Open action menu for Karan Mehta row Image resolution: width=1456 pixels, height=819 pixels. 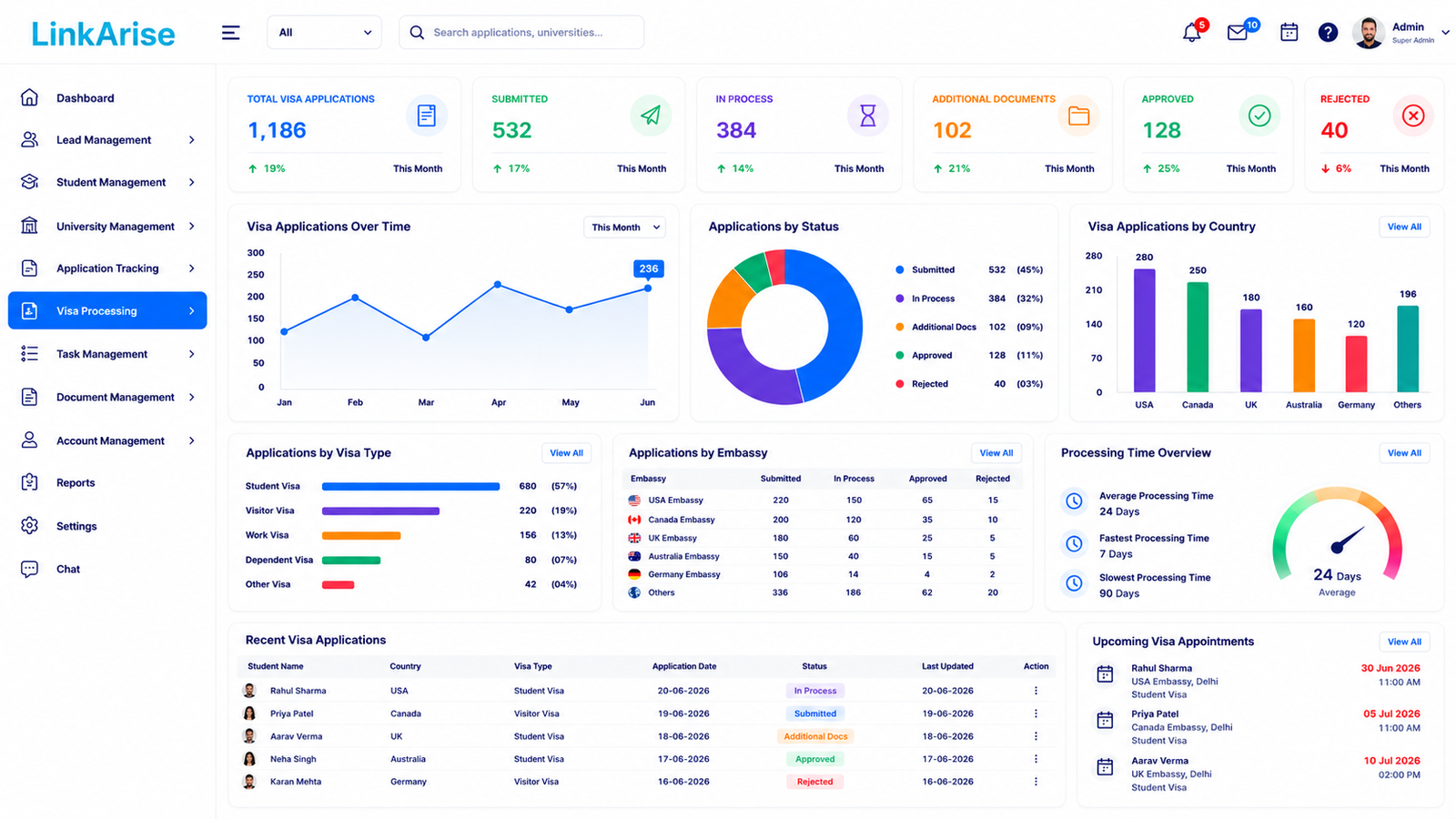[1036, 782]
